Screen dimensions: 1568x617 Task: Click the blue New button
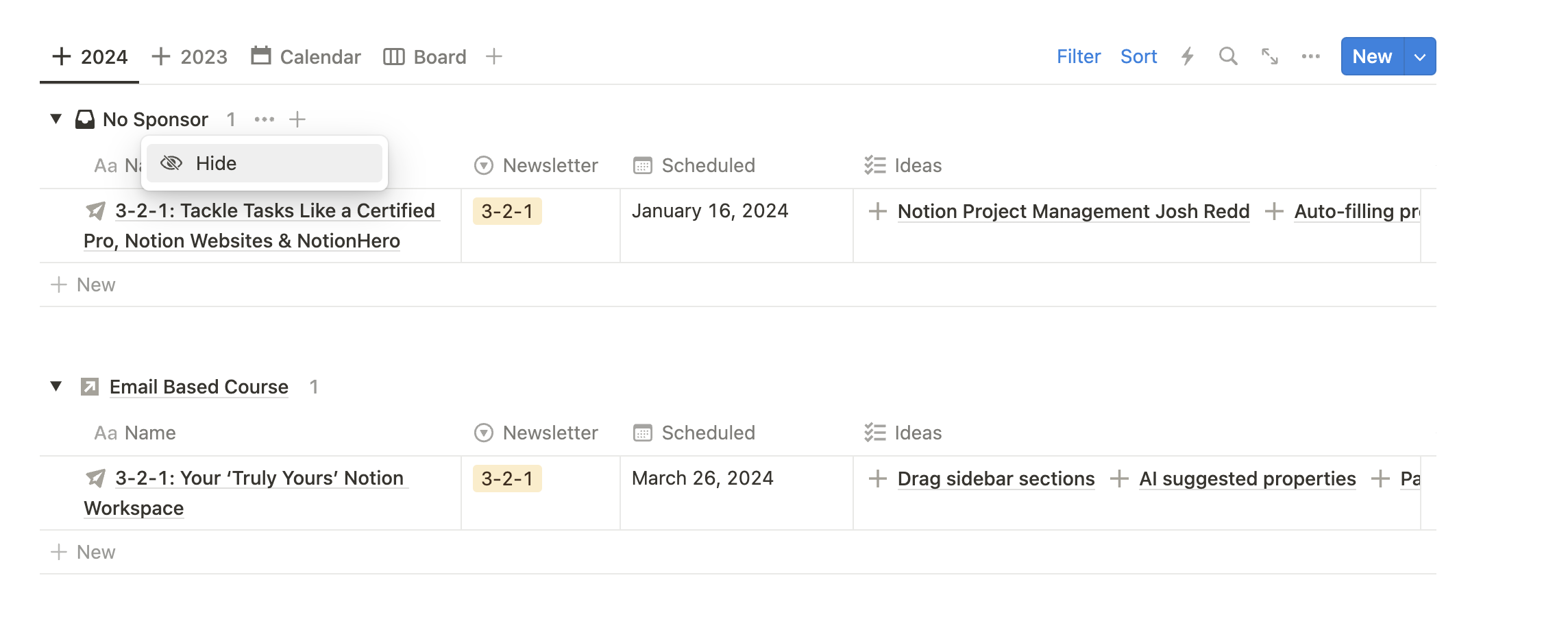point(1371,56)
